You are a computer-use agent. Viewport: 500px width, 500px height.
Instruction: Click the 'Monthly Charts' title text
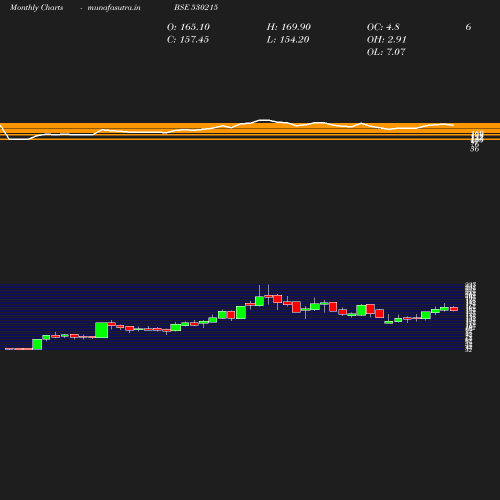(36, 7)
